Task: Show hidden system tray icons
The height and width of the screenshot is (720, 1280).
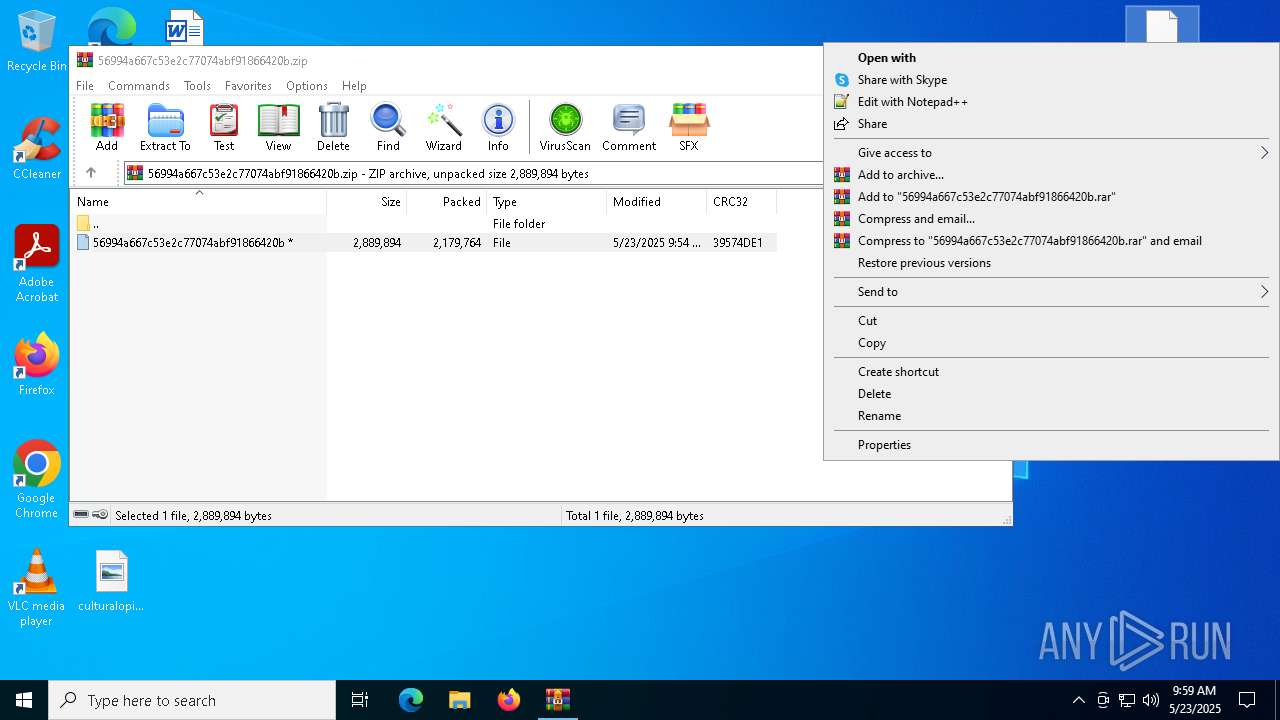Action: (1078, 700)
